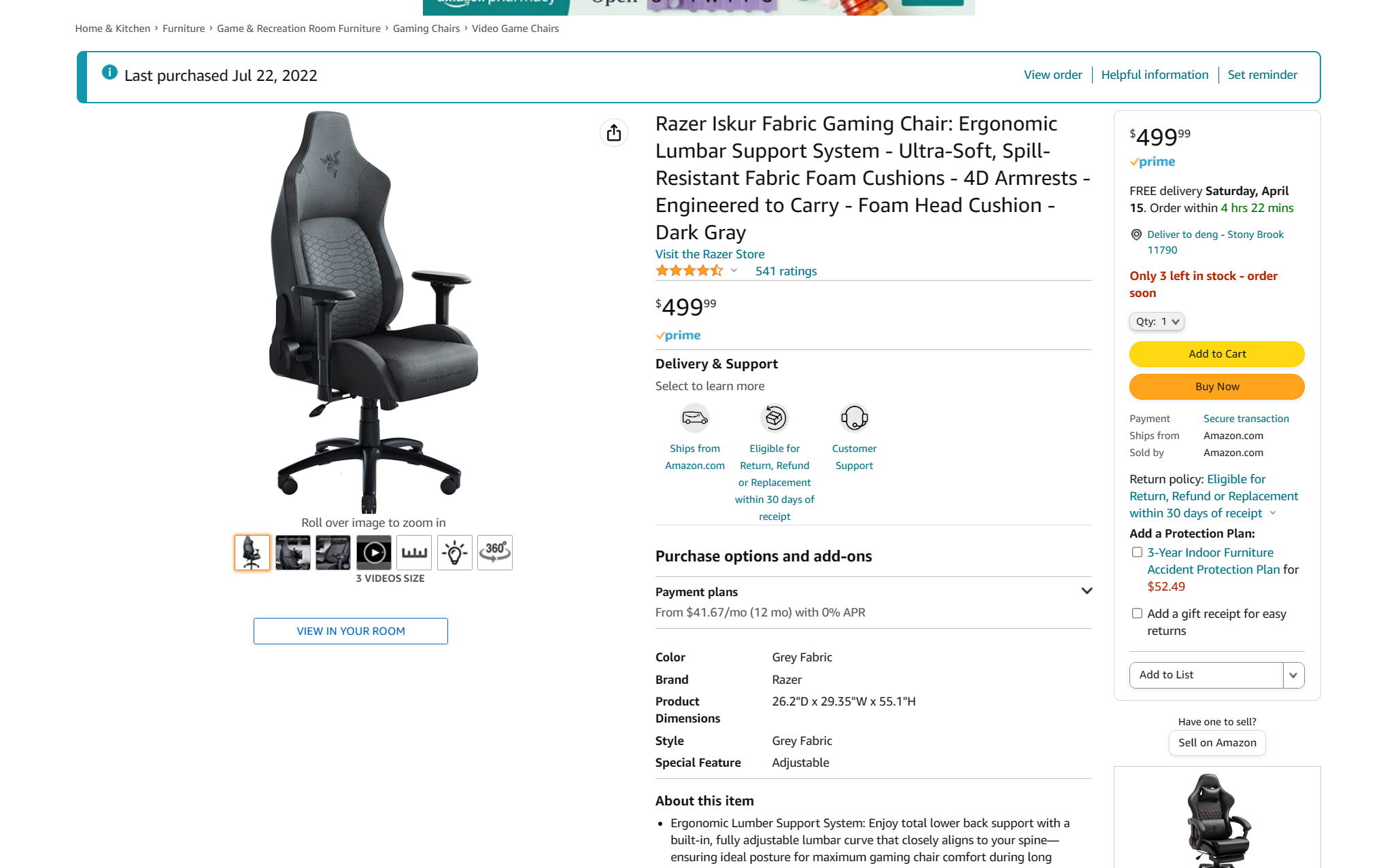Expand the star ratings breakdown arrow

(x=734, y=271)
